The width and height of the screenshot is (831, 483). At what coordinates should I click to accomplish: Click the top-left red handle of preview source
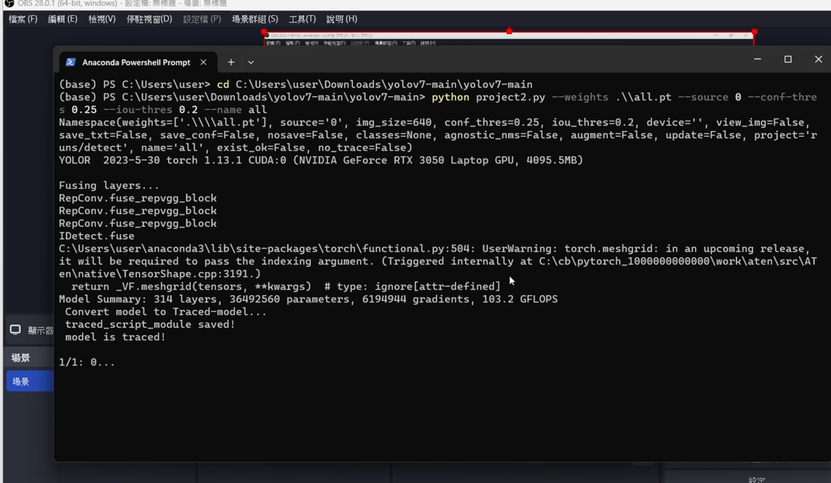coord(265,32)
